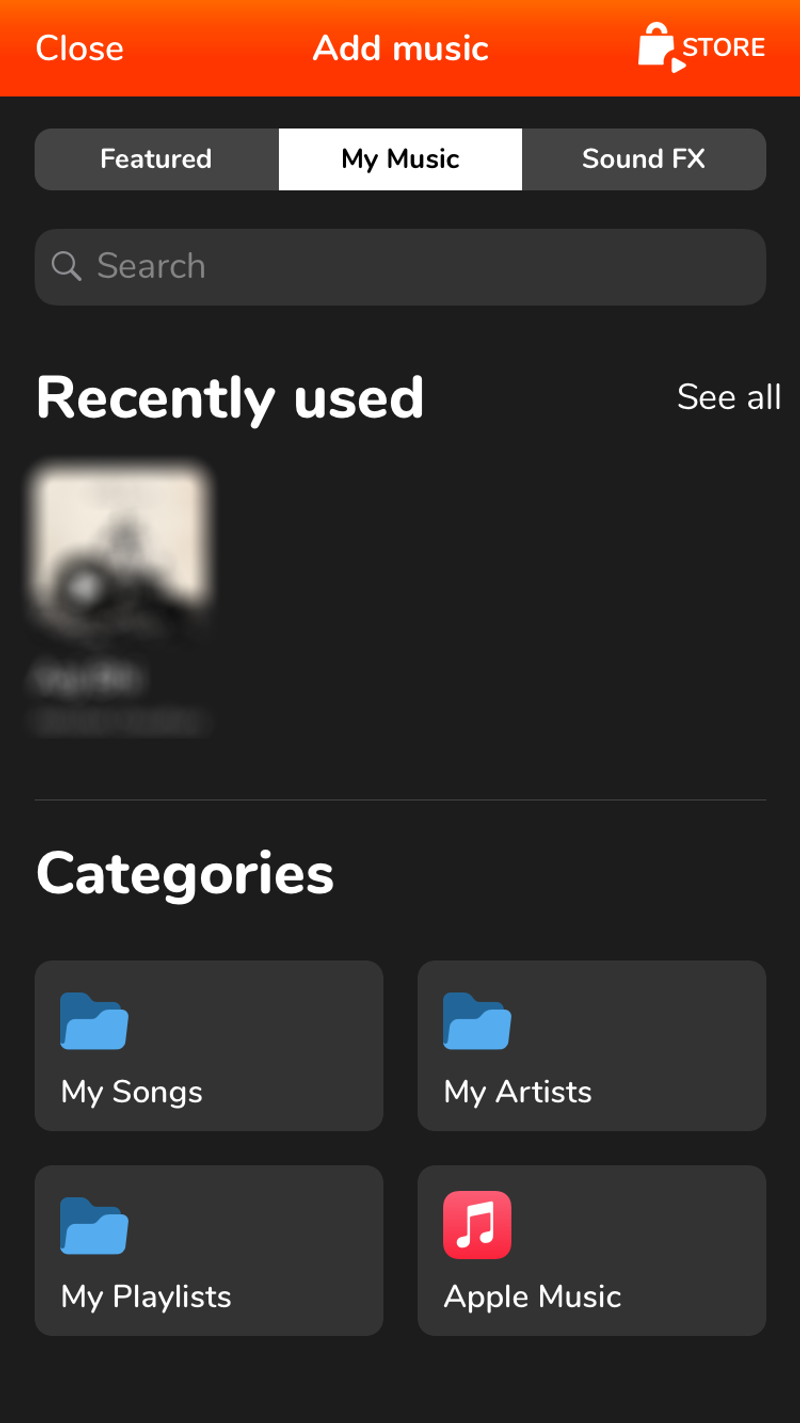The width and height of the screenshot is (800, 1423).
Task: Tap the blurred artist line under recent track
Action: (118, 720)
